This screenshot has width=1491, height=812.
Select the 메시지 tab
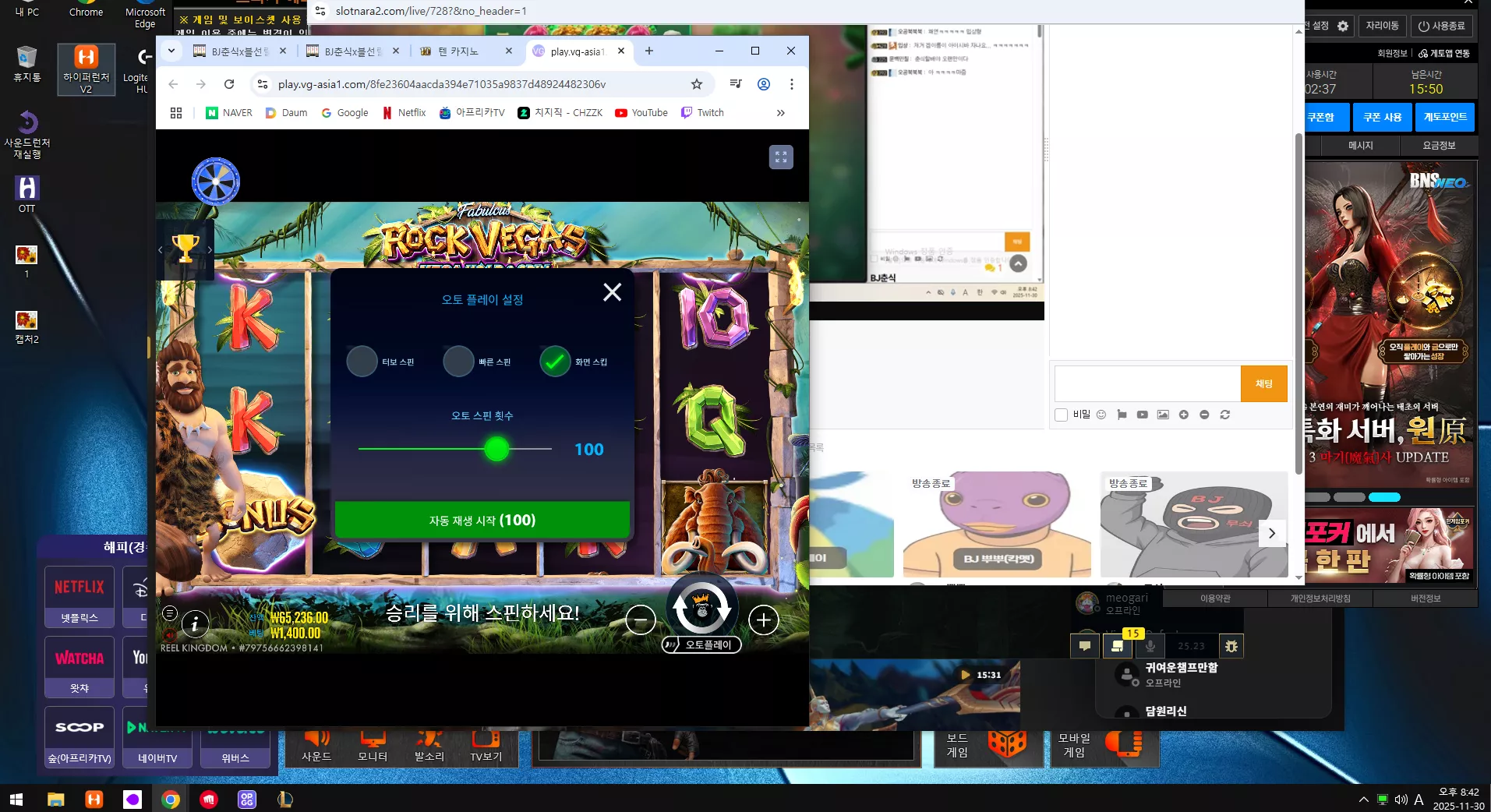coord(1360,146)
